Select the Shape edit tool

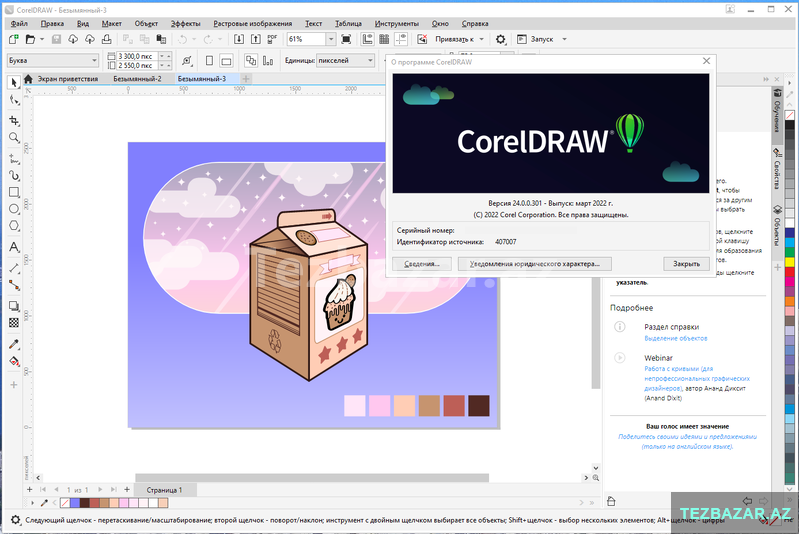[14, 100]
